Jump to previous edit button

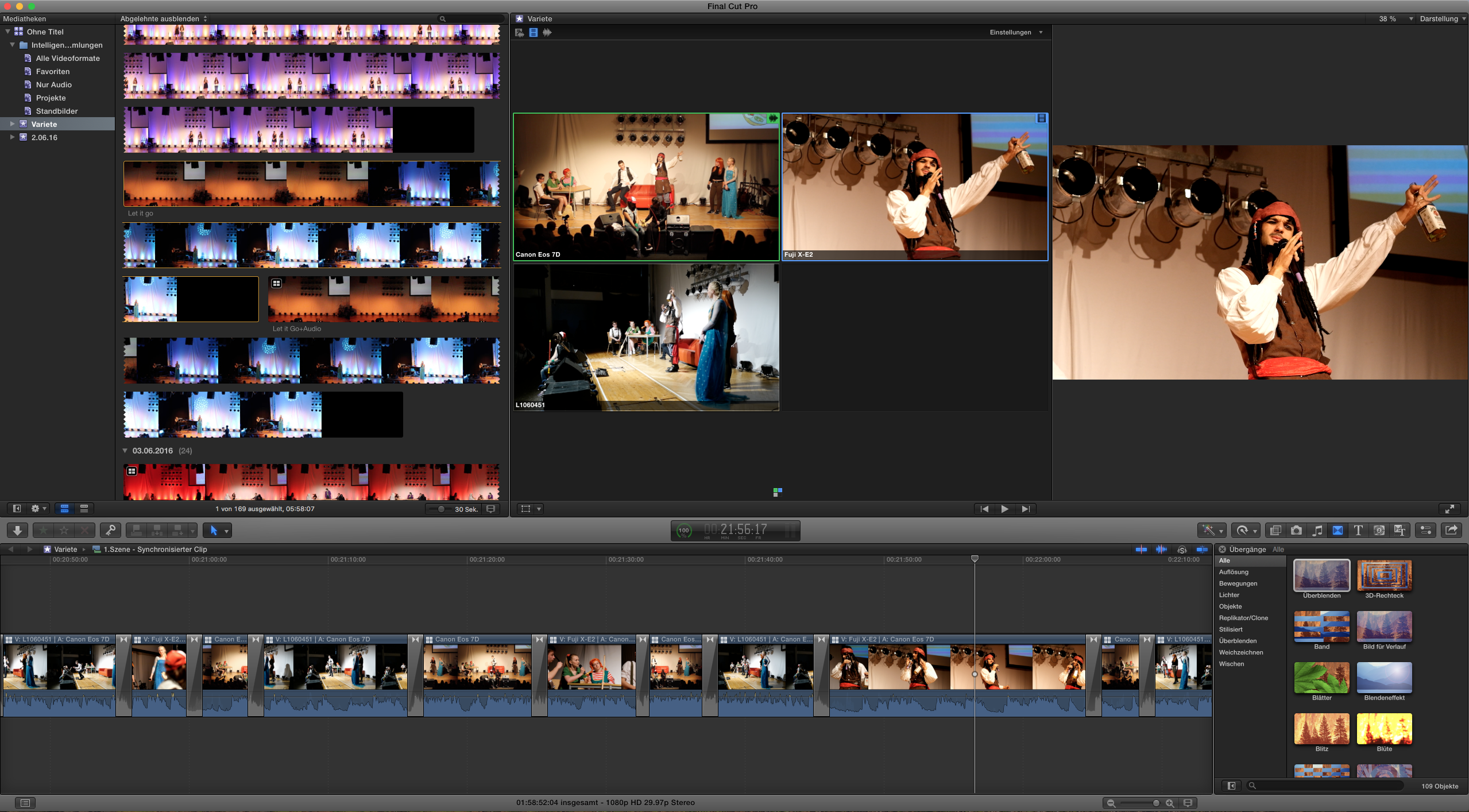coord(984,509)
